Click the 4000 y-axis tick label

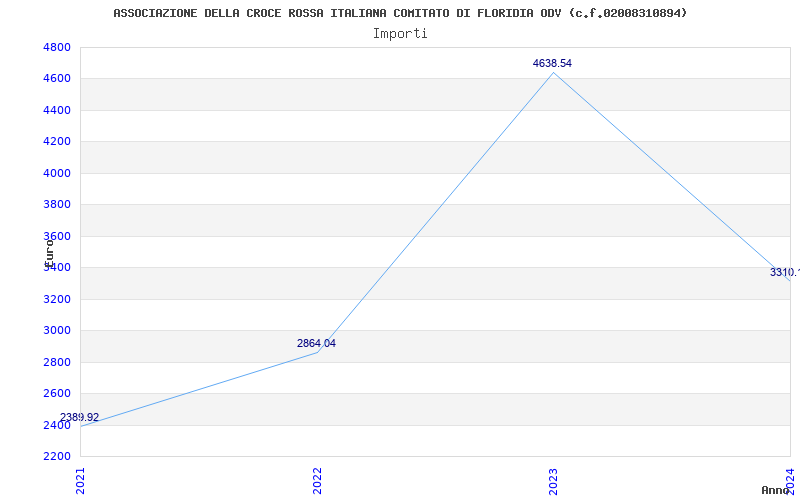57,173
